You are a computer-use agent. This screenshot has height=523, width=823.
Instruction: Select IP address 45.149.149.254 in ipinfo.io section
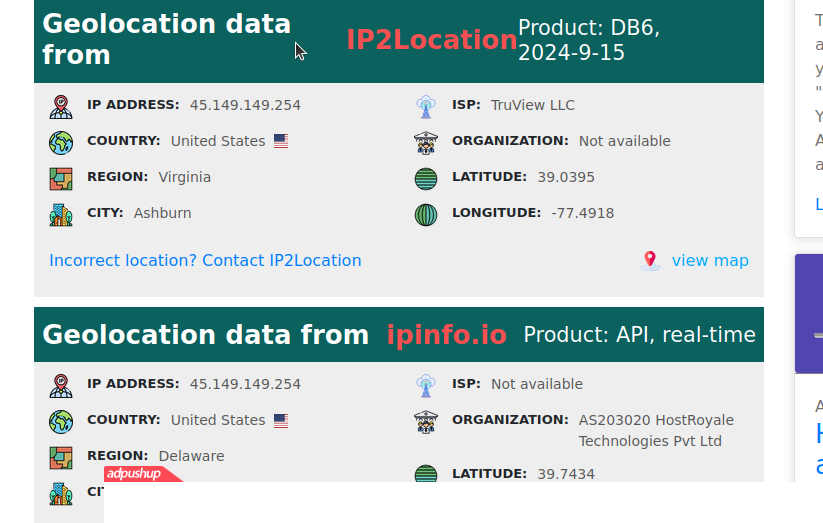[245, 384]
